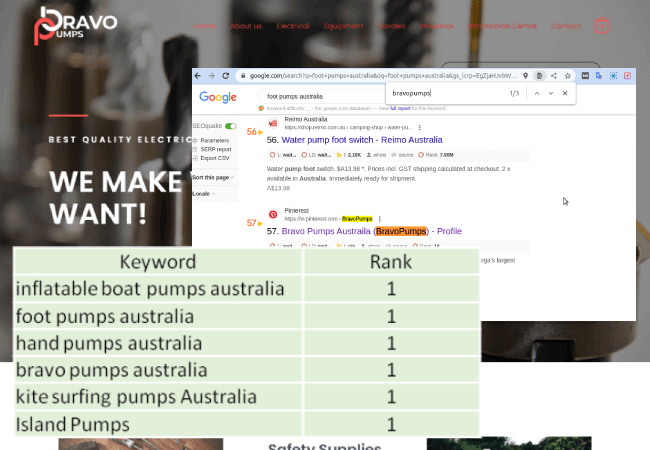Image resolution: width=650 pixels, height=450 pixels.
Task: Open the Google Translate extension icon
Action: (x=599, y=76)
